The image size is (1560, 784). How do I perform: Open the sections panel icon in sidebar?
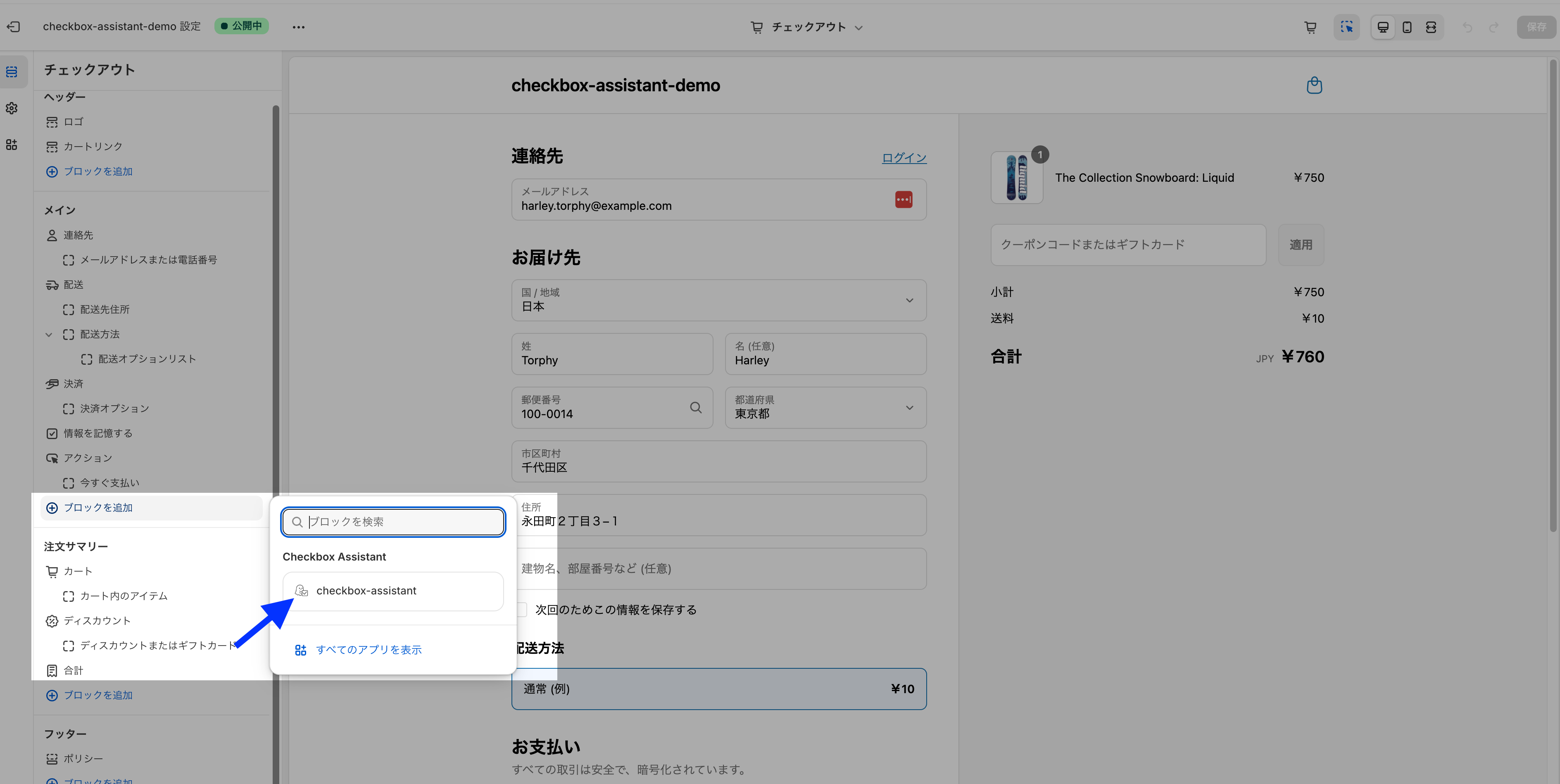click(x=12, y=72)
